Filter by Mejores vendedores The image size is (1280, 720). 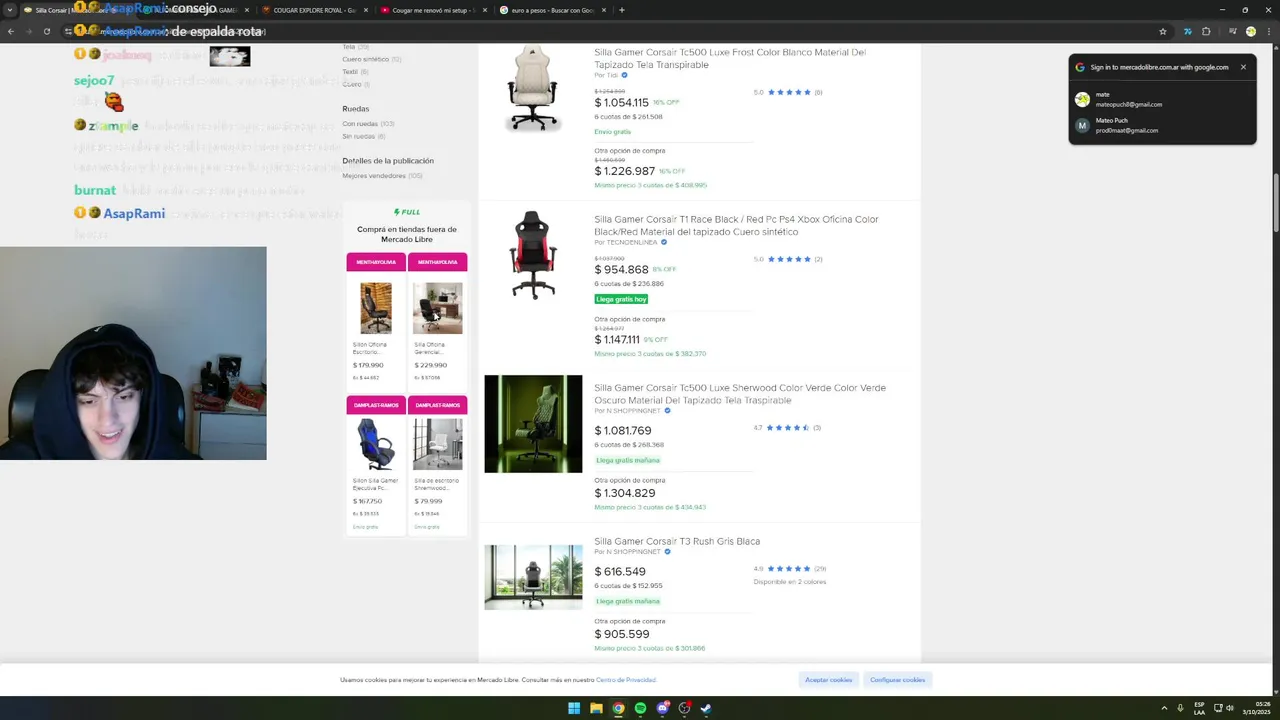(x=382, y=176)
